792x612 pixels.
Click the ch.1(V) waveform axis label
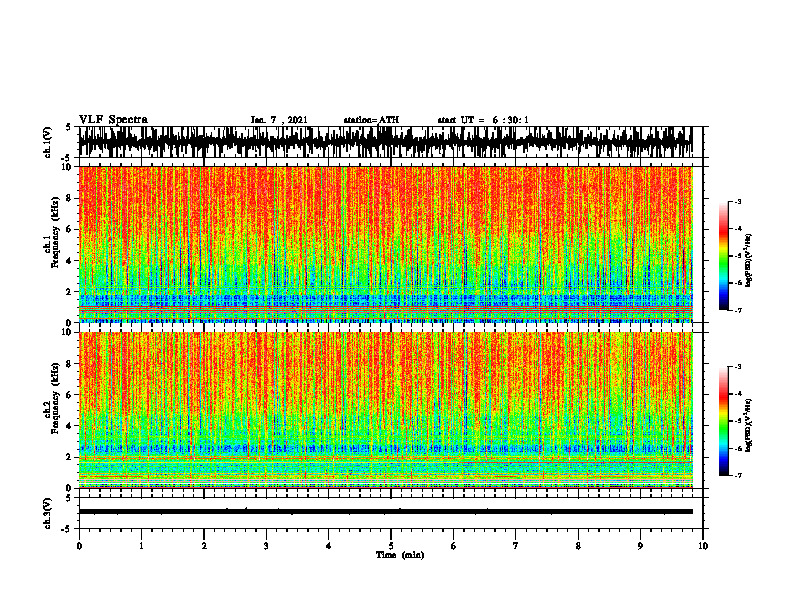[48, 142]
